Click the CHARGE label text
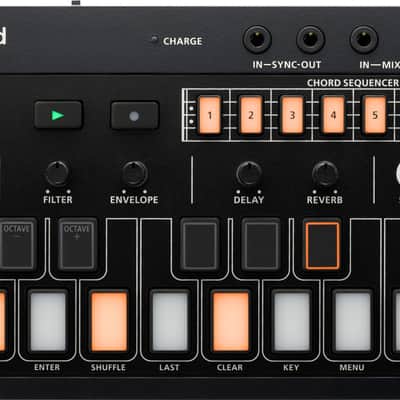 tap(183, 41)
